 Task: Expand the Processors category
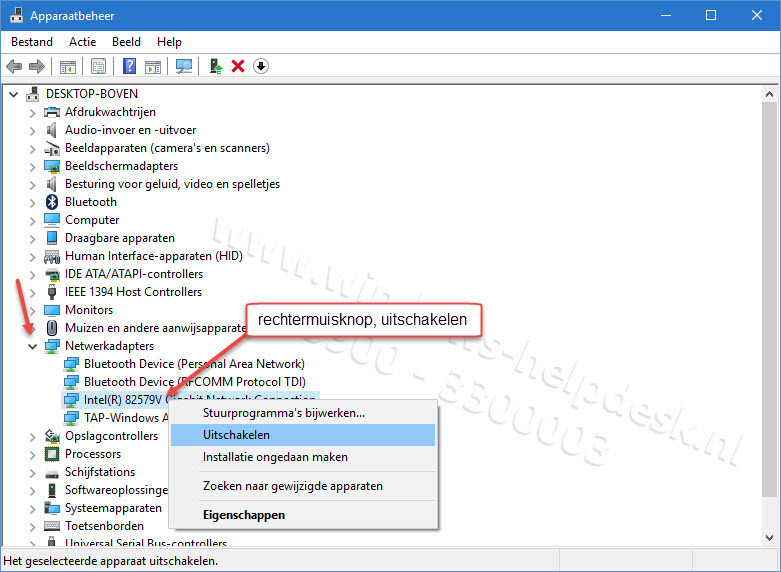[x=32, y=454]
